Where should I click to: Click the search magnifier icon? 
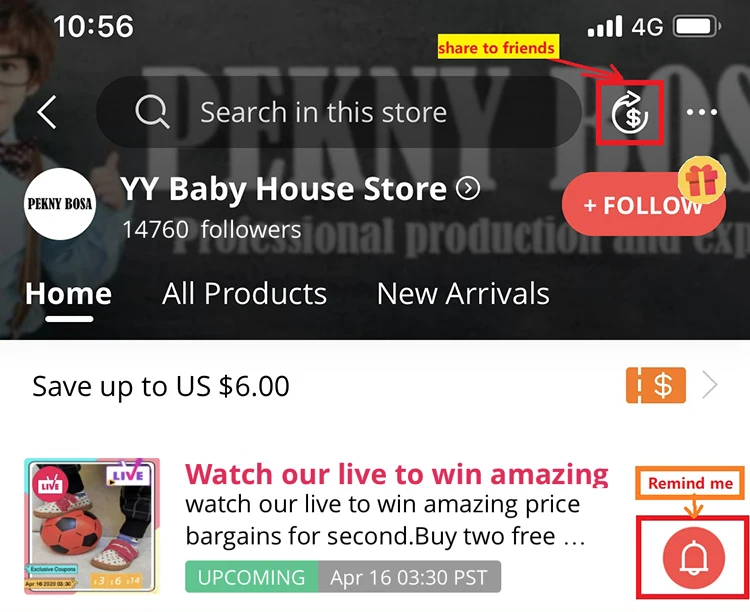pos(152,112)
